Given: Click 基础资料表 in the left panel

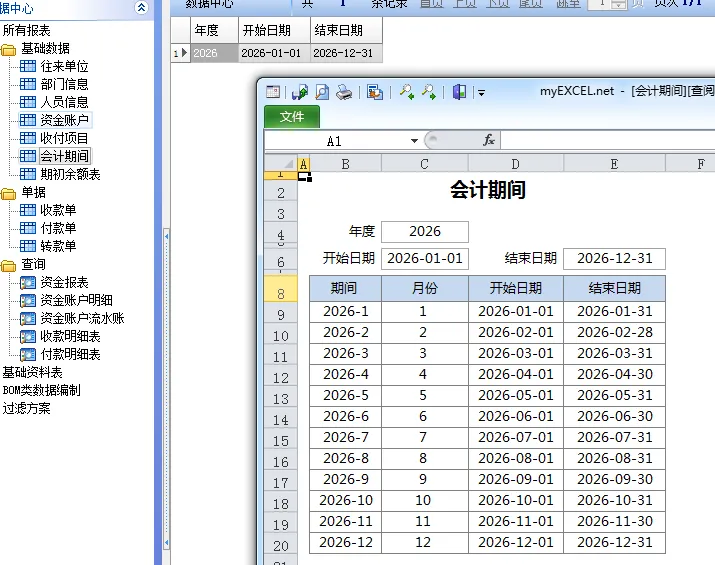Looking at the screenshot, I should 32,373.
